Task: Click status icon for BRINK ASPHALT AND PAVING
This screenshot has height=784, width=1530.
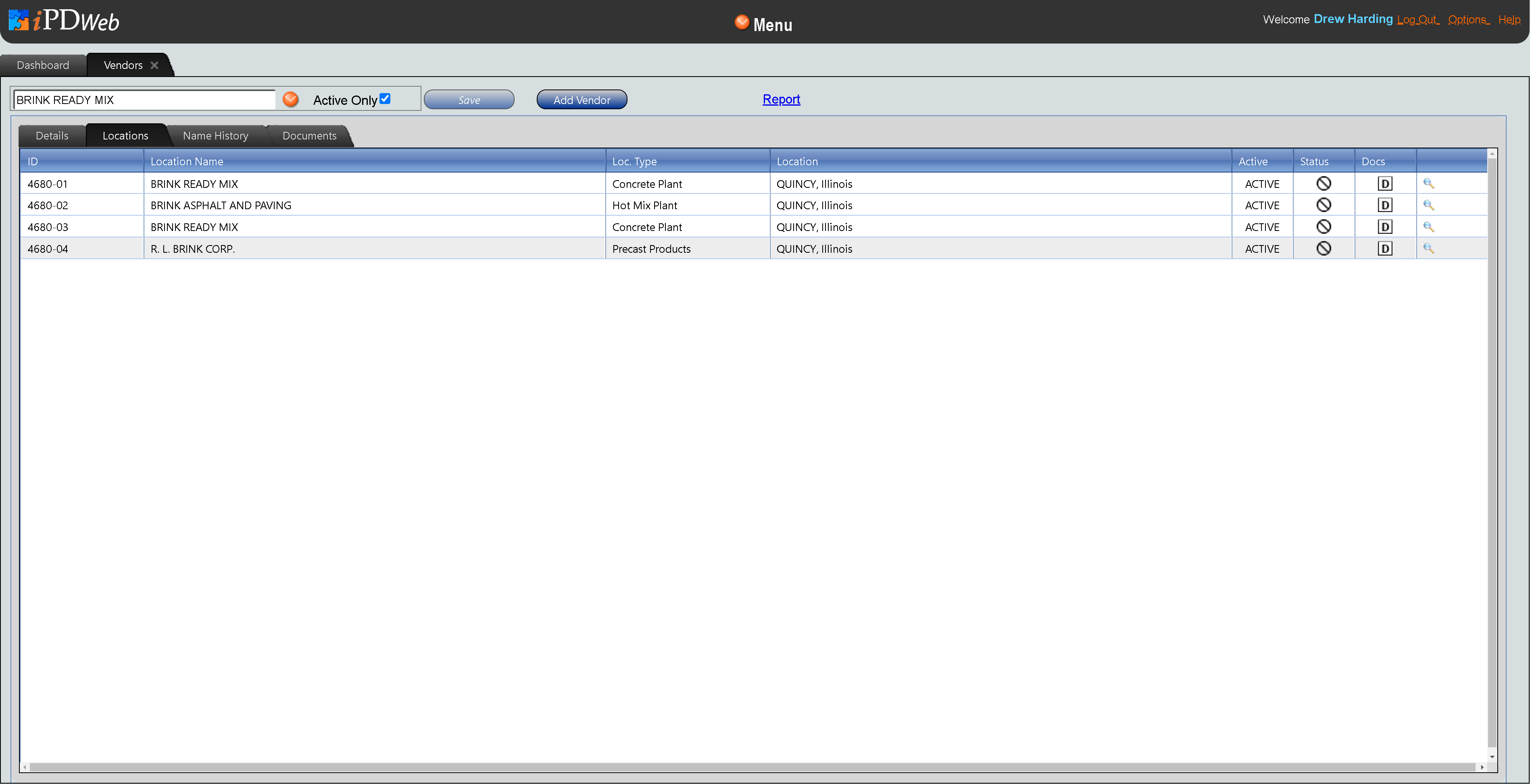Action: [x=1323, y=205]
